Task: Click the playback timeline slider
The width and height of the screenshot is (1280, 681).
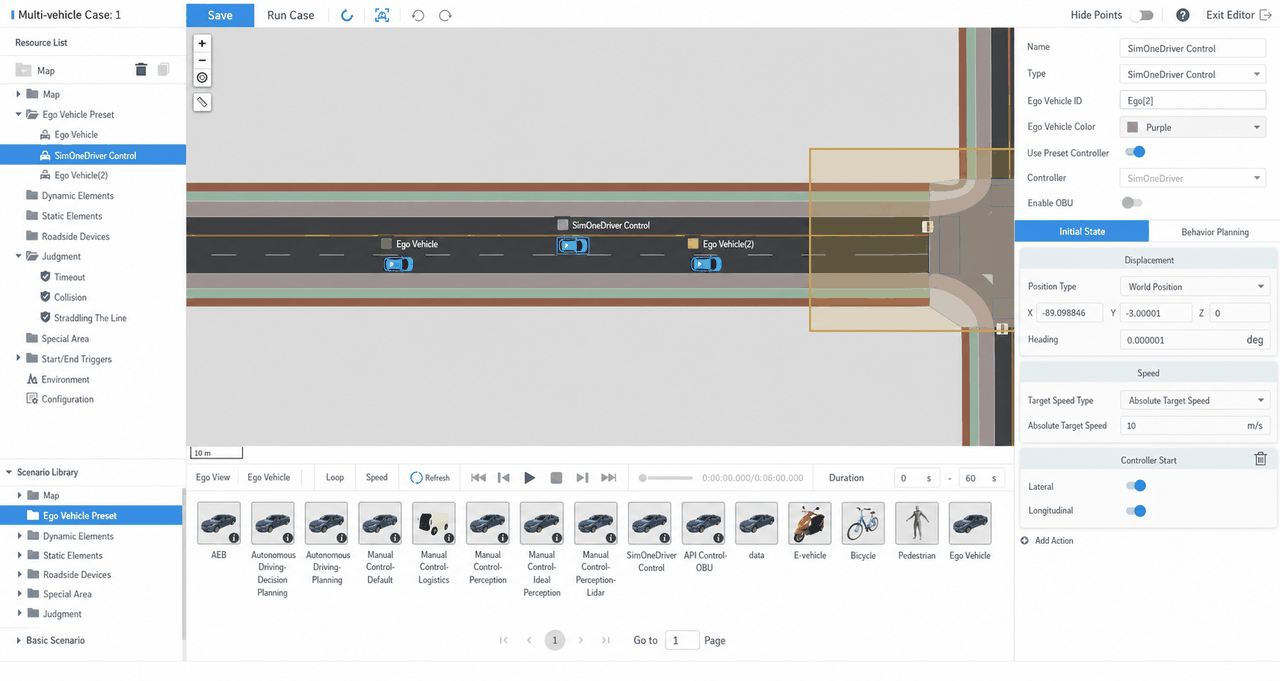Action: pyautogui.click(x=666, y=478)
